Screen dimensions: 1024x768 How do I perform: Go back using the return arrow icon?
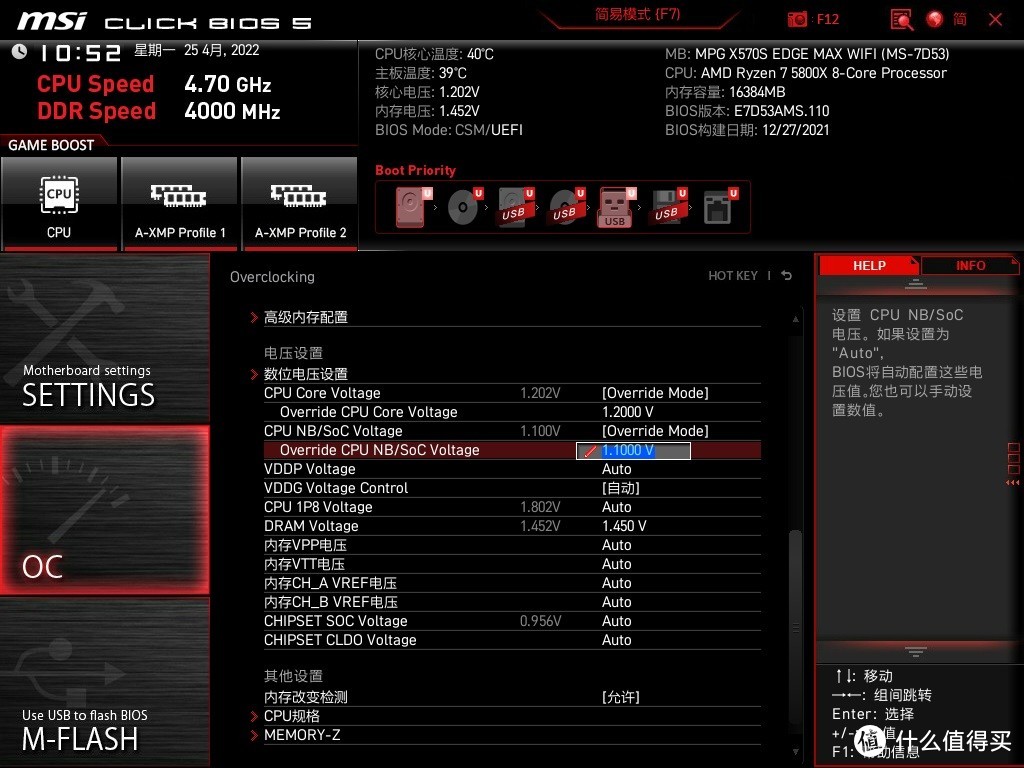(787, 276)
